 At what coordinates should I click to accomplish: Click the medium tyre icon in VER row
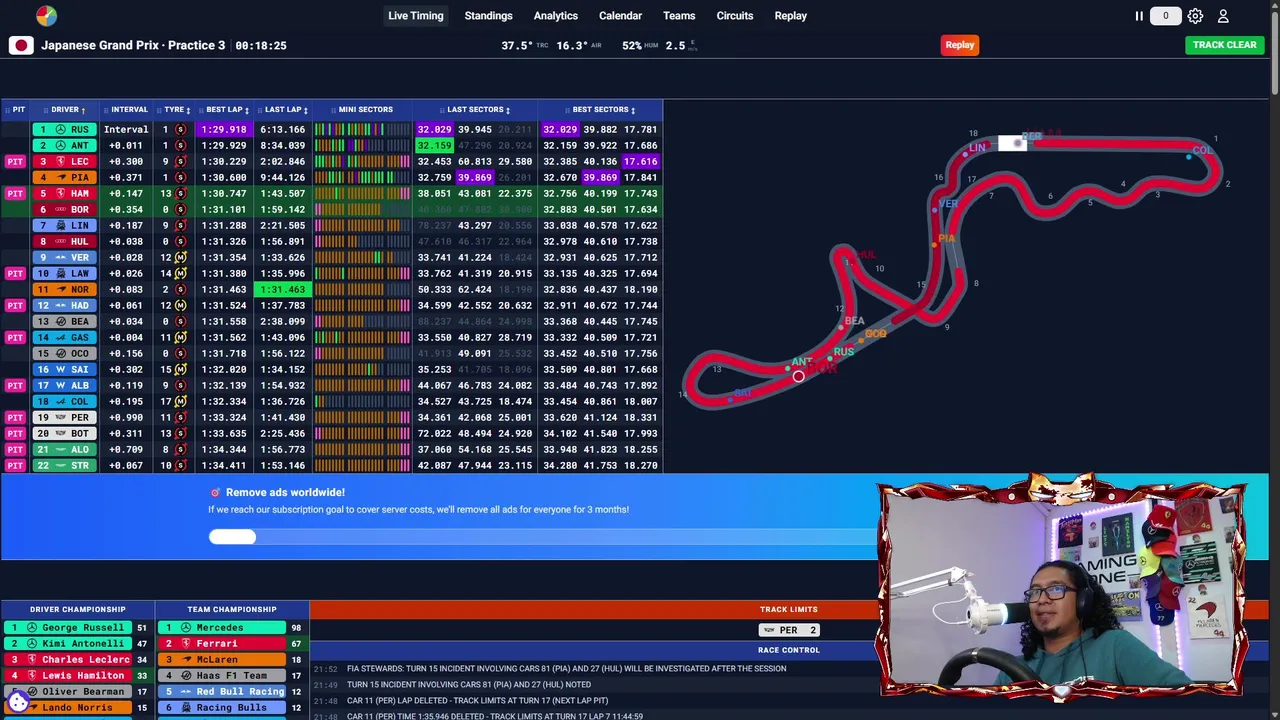180,257
